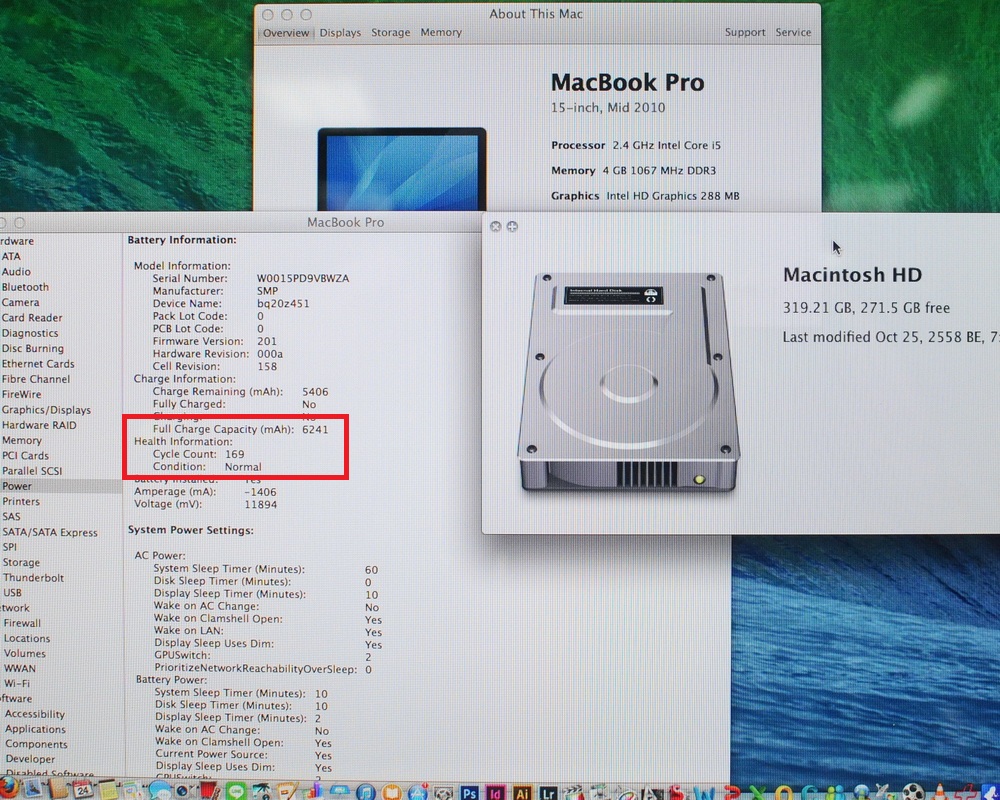Viewport: 1000px width, 800px height.
Task: Open Final Cut Pro clapperboard icon
Action: pyautogui.click(x=573, y=792)
